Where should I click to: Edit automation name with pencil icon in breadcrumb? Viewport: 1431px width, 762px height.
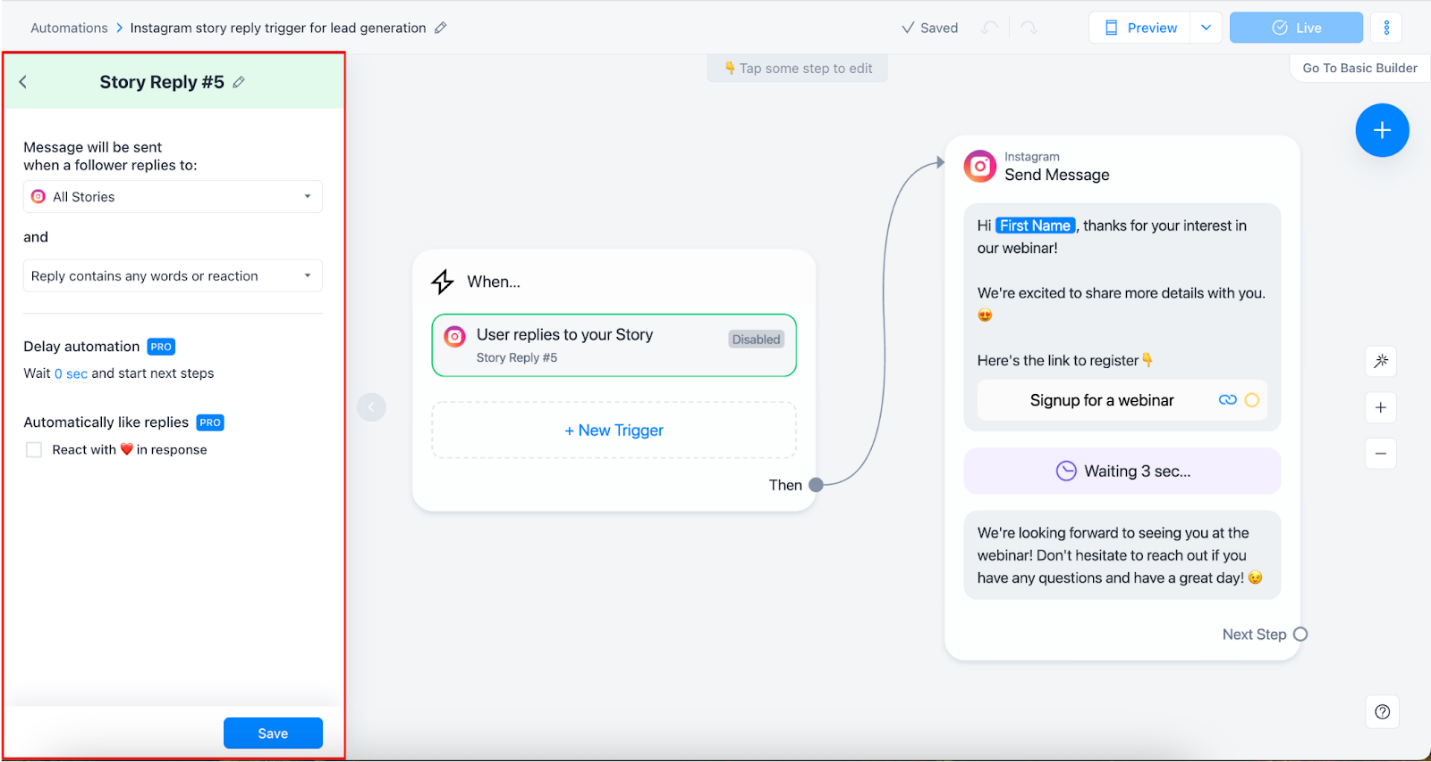(x=441, y=28)
